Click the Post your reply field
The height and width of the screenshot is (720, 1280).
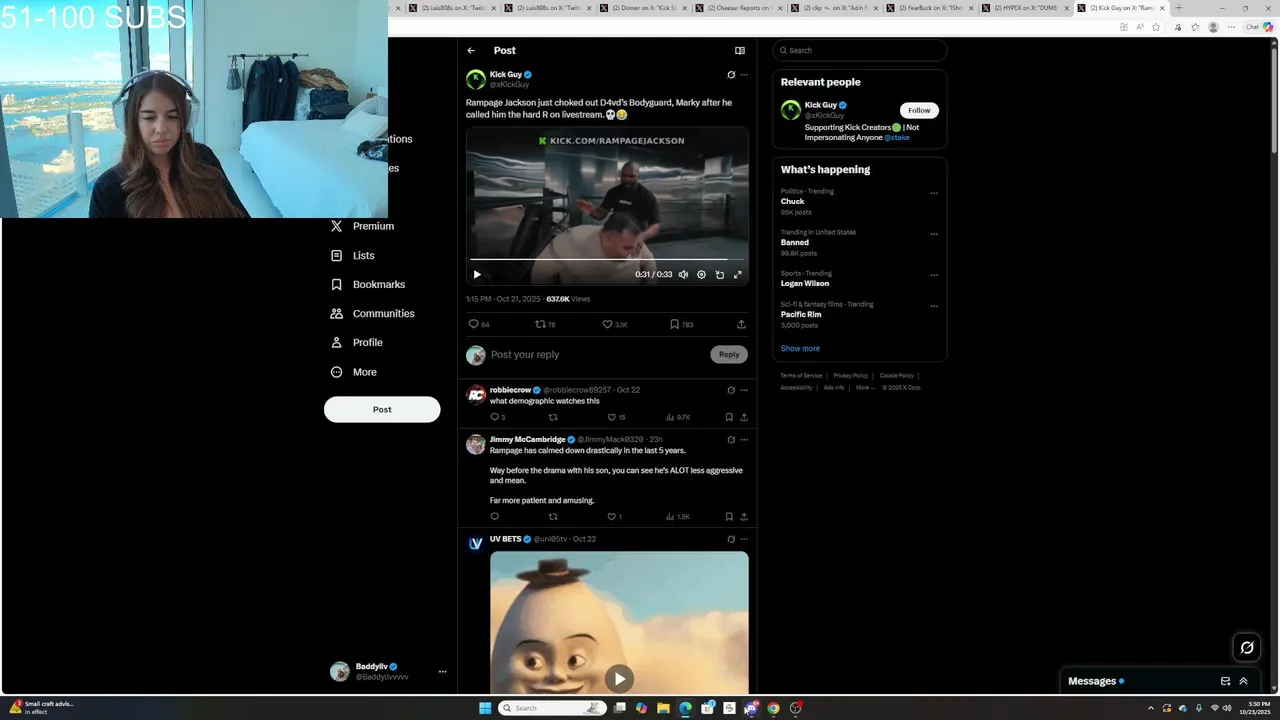pyautogui.click(x=597, y=354)
